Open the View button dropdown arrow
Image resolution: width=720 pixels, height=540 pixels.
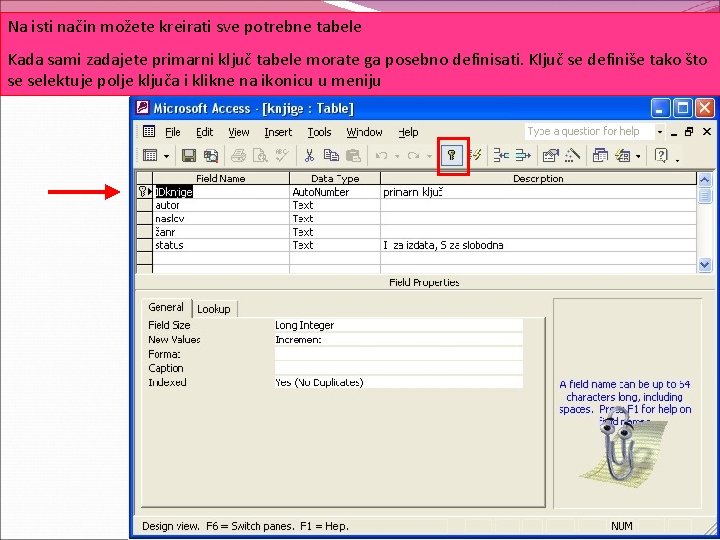point(166,157)
